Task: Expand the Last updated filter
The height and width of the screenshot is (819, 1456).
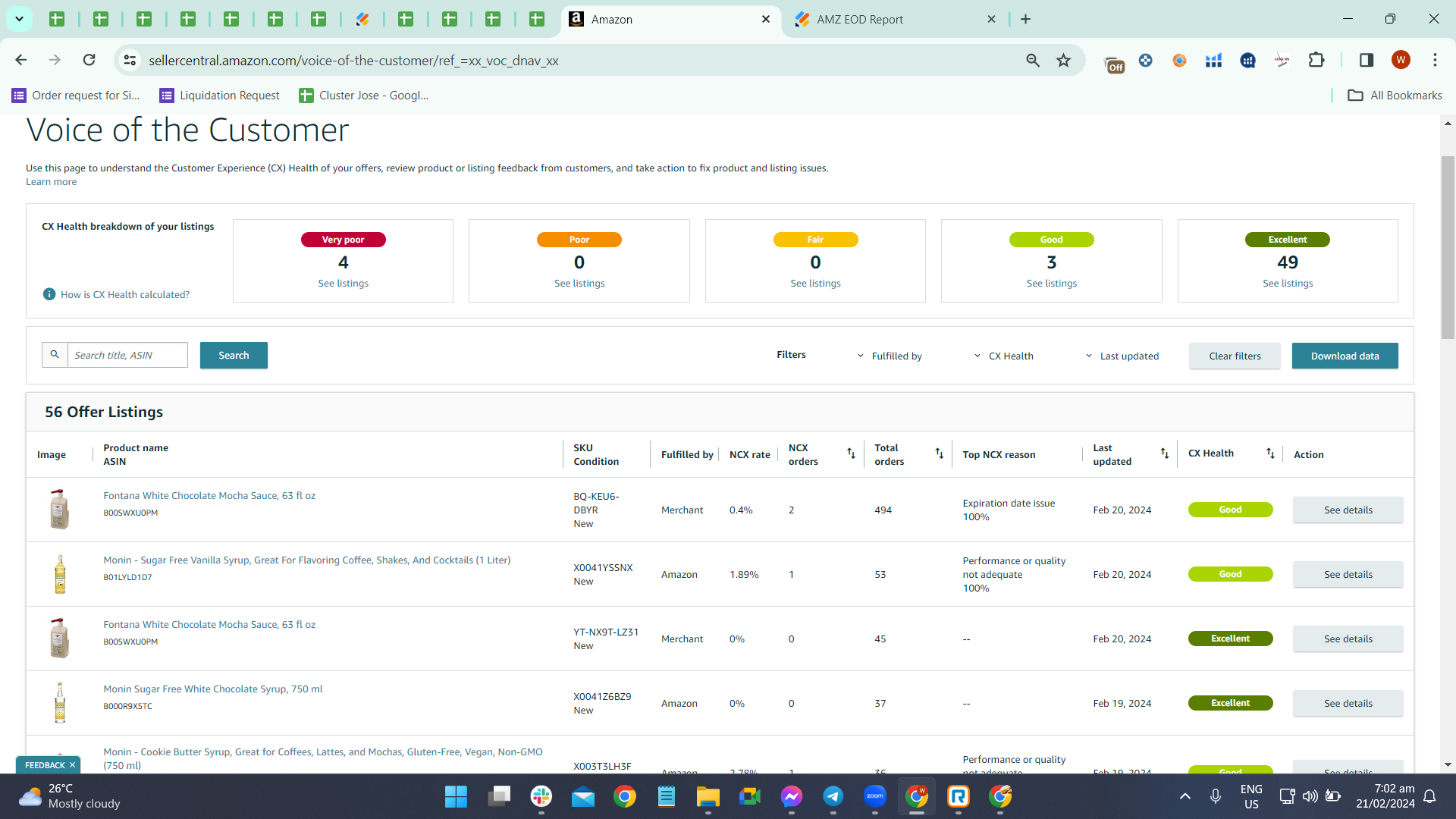Action: (1122, 356)
